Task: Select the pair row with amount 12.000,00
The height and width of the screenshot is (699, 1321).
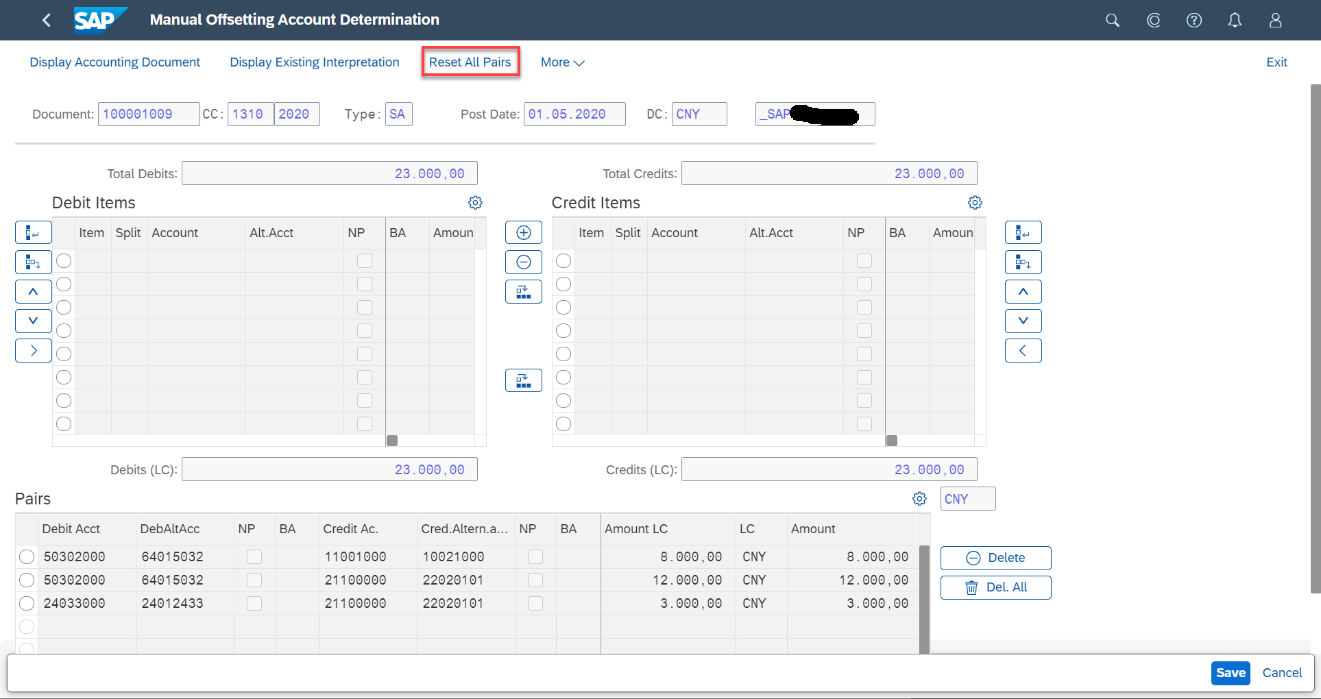Action: (x=26, y=580)
